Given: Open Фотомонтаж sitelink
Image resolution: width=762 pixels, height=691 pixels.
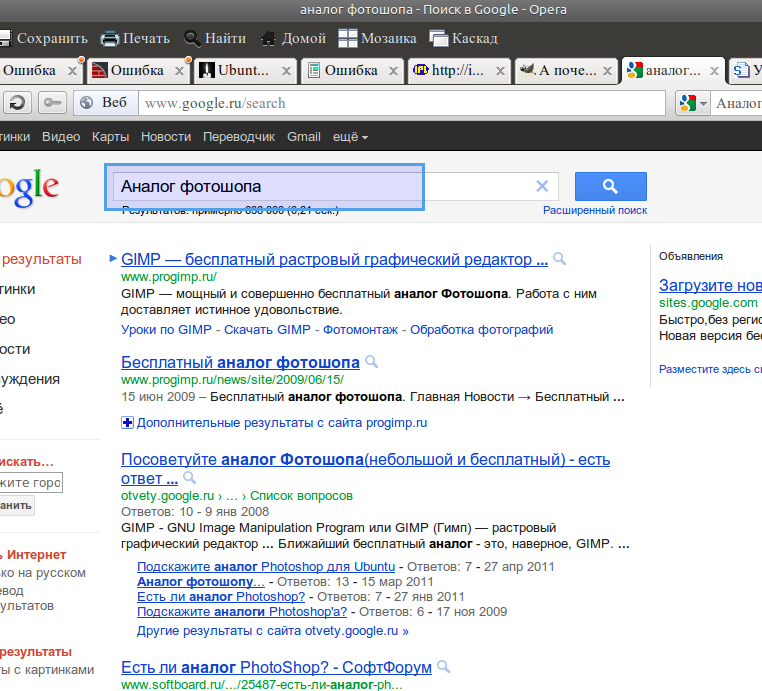Looking at the screenshot, I should 360,329.
